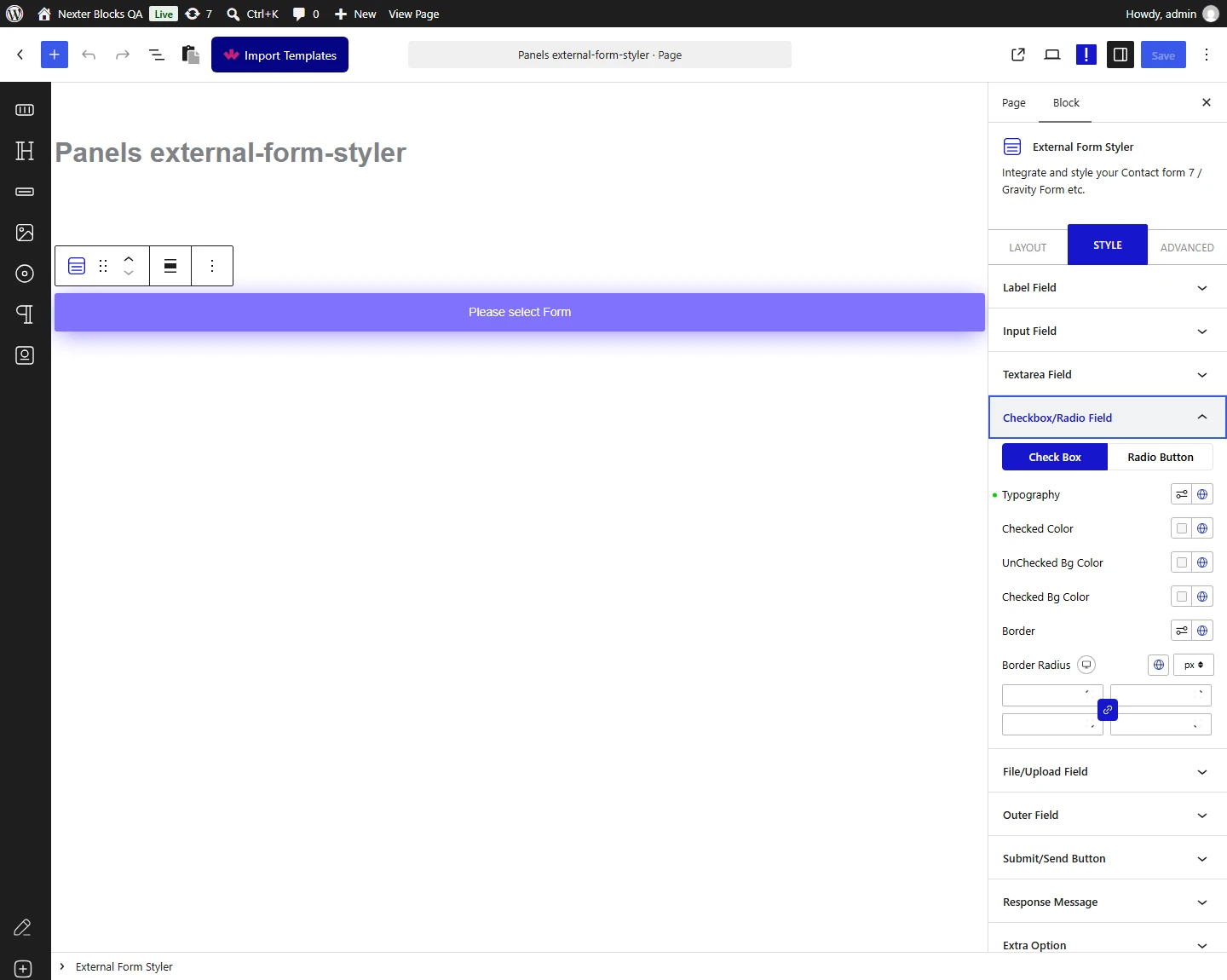Click the link values icon for Border Radius
Image resolution: width=1227 pixels, height=980 pixels.
click(x=1108, y=710)
